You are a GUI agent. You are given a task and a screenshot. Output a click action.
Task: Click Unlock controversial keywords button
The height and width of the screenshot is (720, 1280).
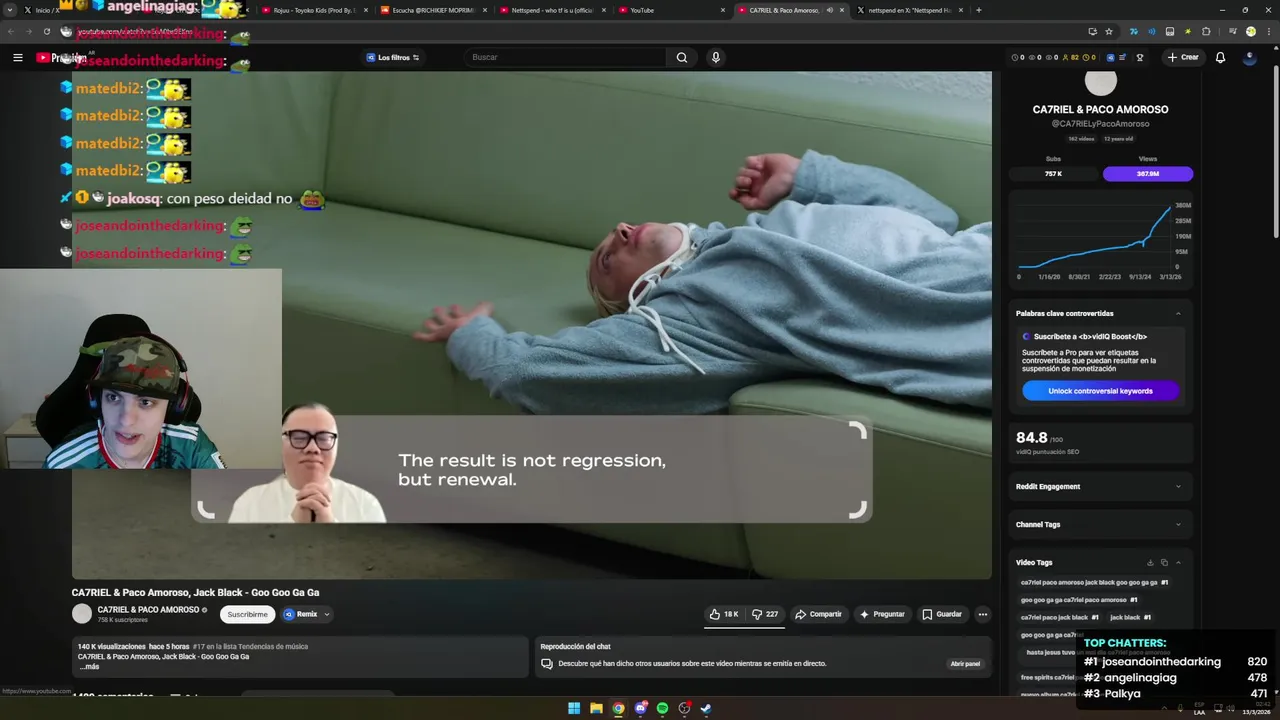1100,391
